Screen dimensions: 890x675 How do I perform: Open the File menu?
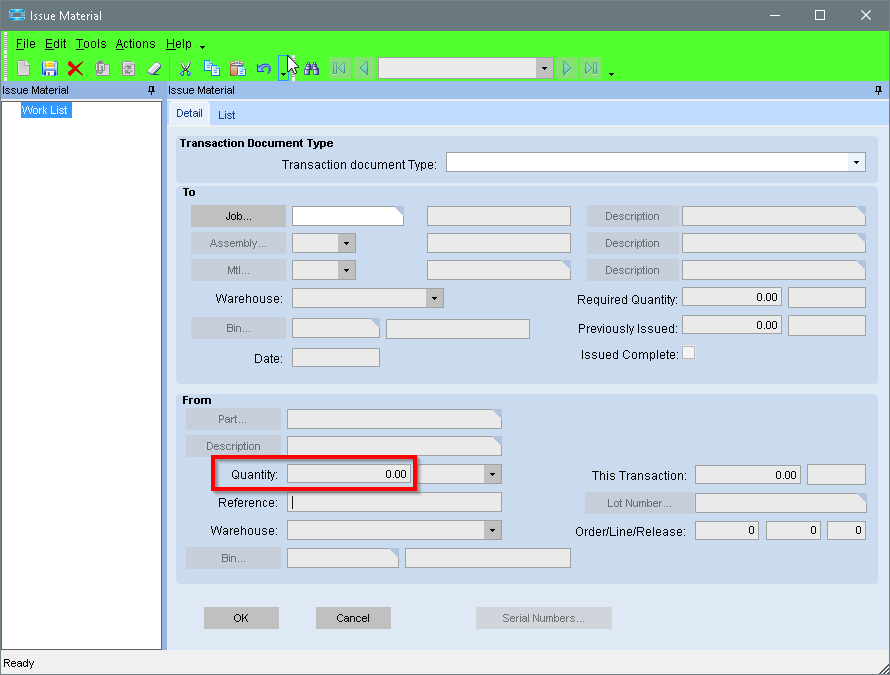[26, 44]
